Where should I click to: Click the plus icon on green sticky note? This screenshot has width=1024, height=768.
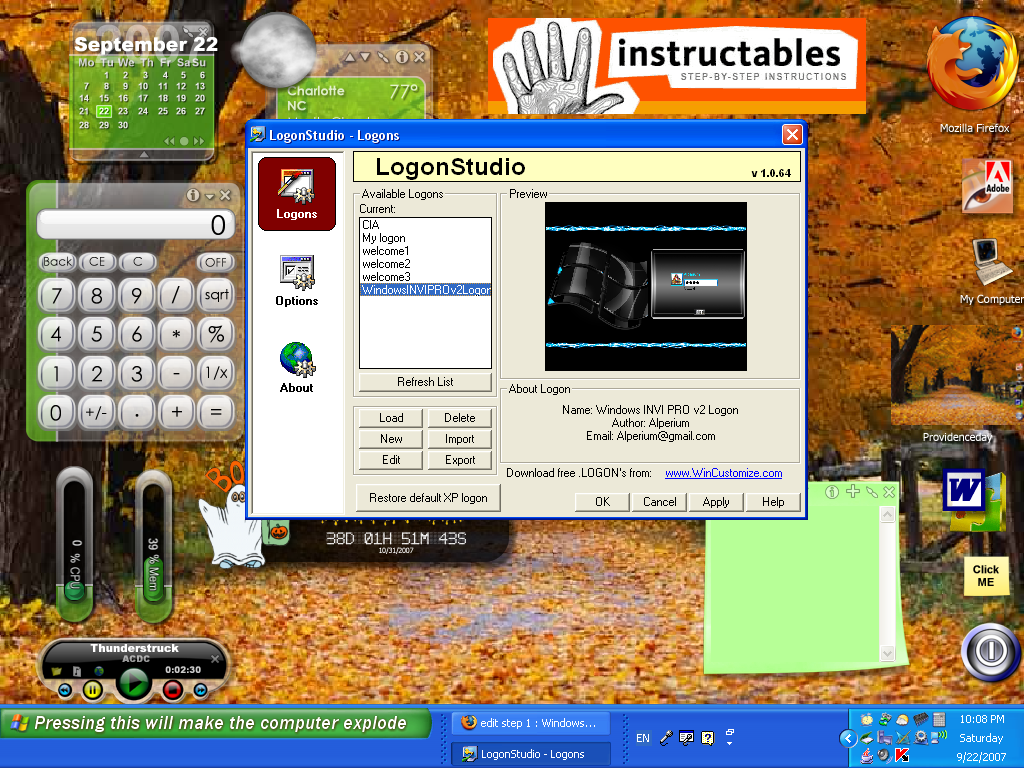pos(853,492)
